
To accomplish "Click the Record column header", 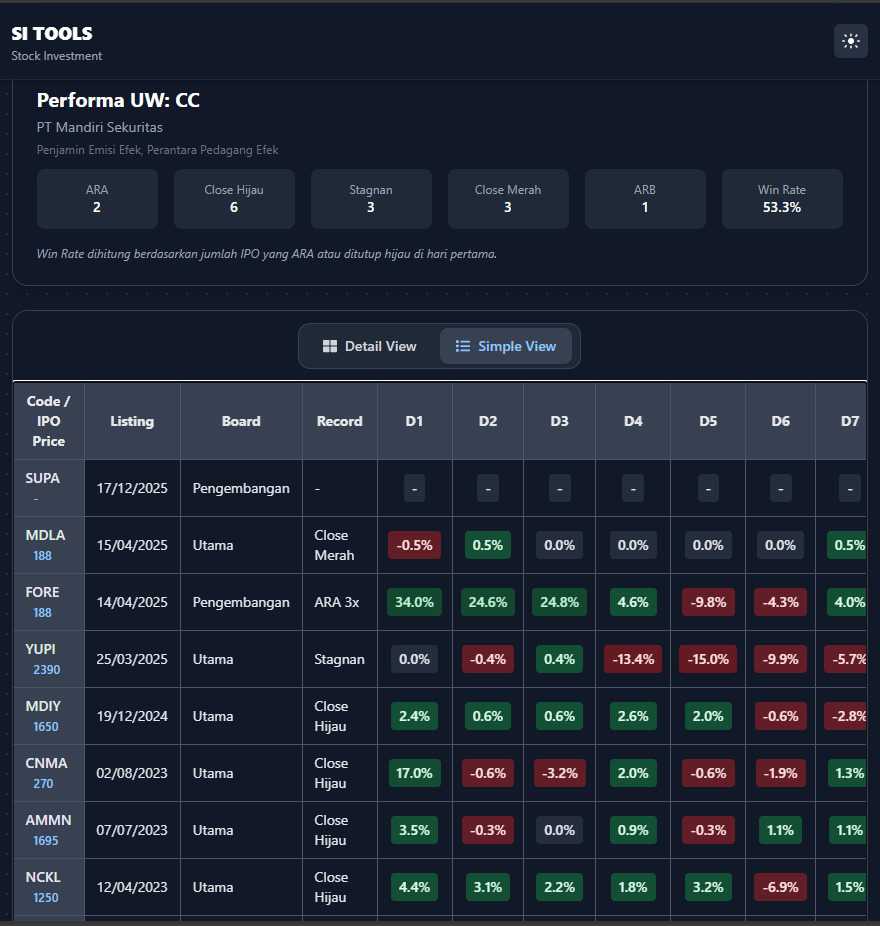I will coord(340,421).
